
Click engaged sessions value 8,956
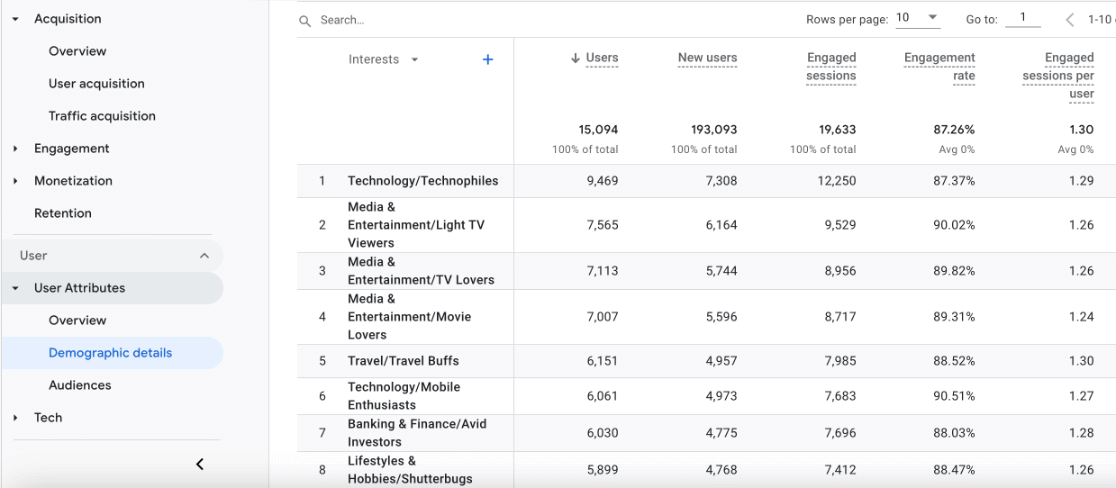(x=841, y=271)
